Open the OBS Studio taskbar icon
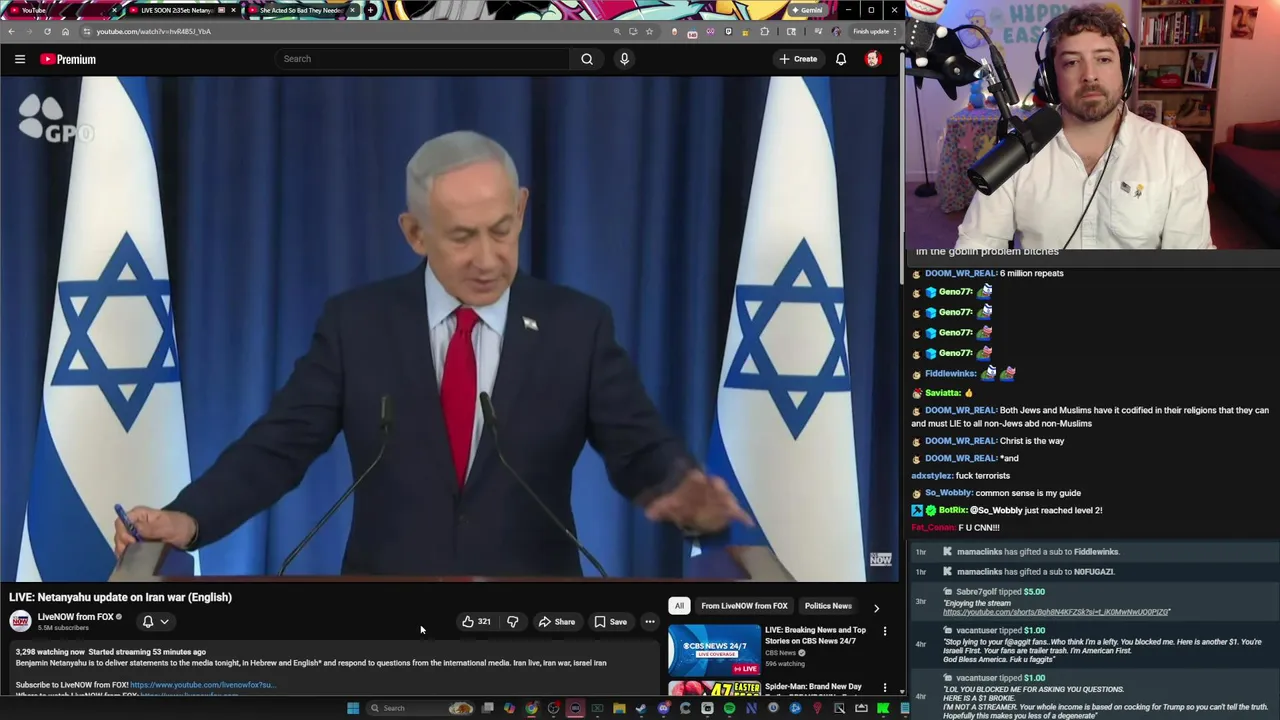1280x720 pixels. (553, 708)
